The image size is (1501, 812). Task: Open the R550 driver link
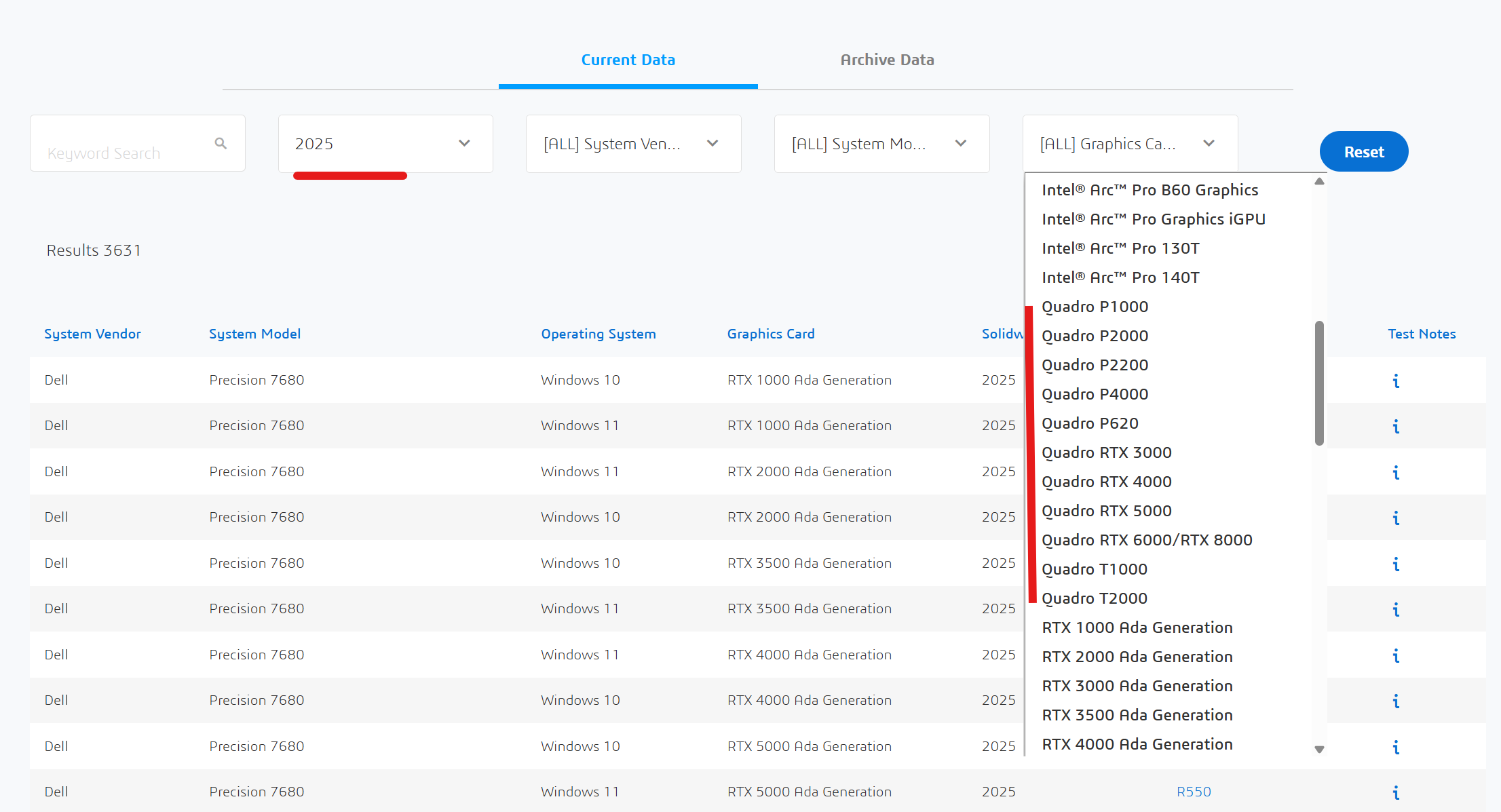(x=1193, y=792)
